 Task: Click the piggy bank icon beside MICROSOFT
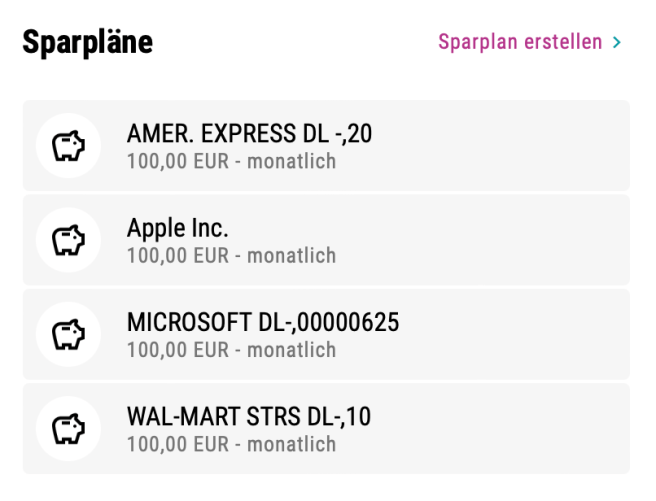(x=68, y=334)
